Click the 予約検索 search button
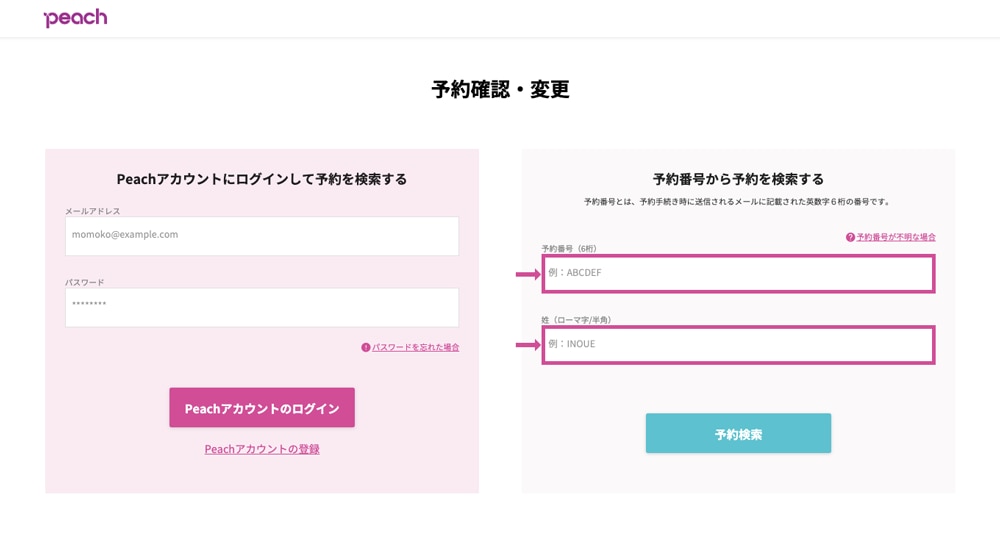Screen dimensions: 1000x557 click(739, 433)
